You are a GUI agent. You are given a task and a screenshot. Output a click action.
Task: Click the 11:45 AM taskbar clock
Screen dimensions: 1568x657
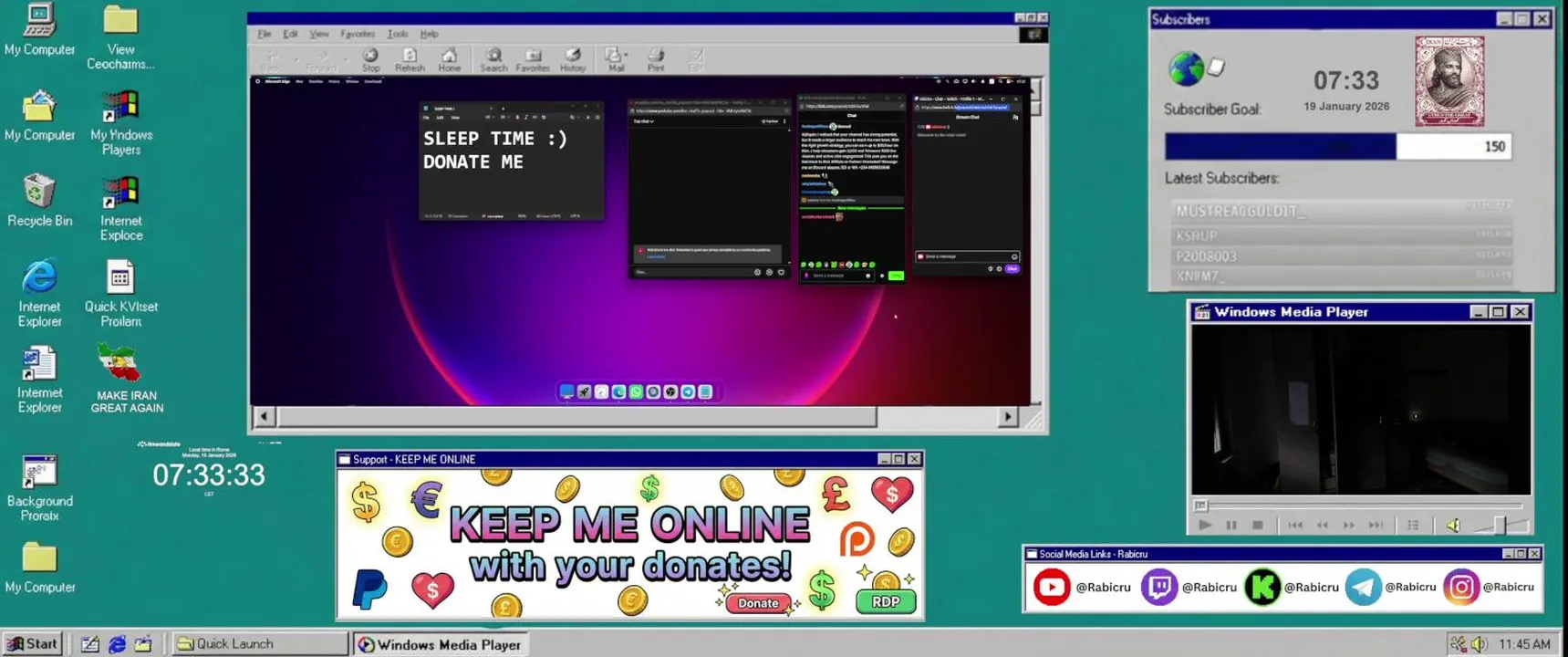click(1524, 644)
